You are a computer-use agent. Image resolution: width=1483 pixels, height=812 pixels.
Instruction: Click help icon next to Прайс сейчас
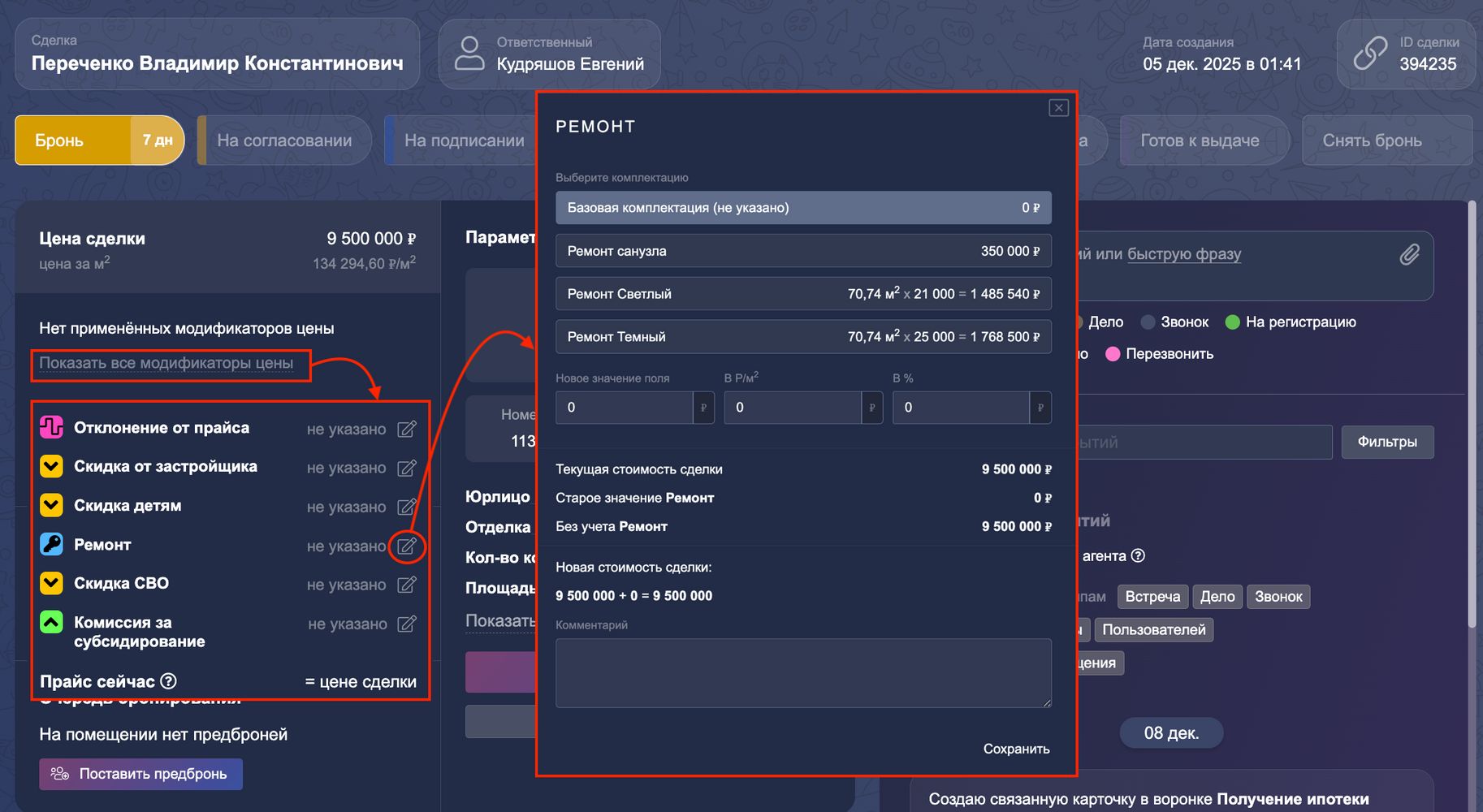(169, 681)
